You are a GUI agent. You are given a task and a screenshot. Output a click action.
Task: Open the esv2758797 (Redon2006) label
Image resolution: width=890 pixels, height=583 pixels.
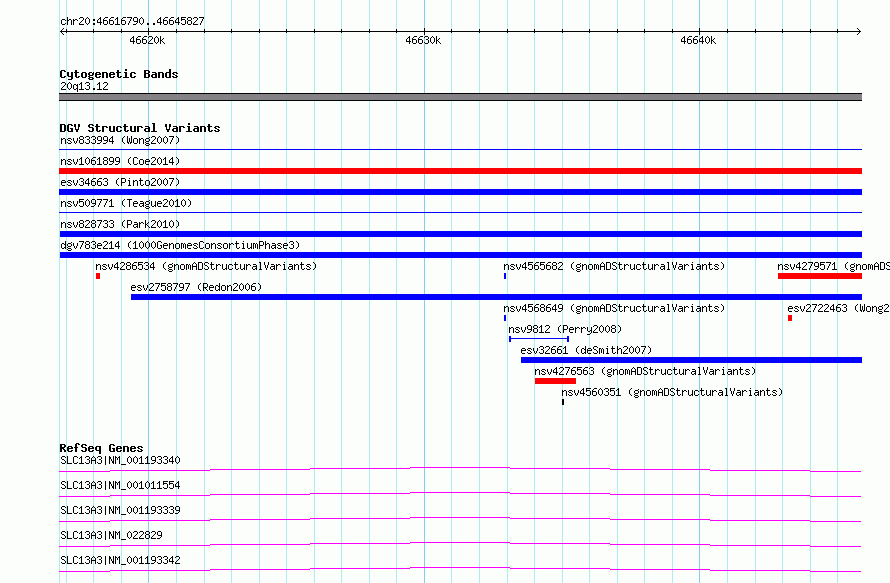pyautogui.click(x=196, y=287)
